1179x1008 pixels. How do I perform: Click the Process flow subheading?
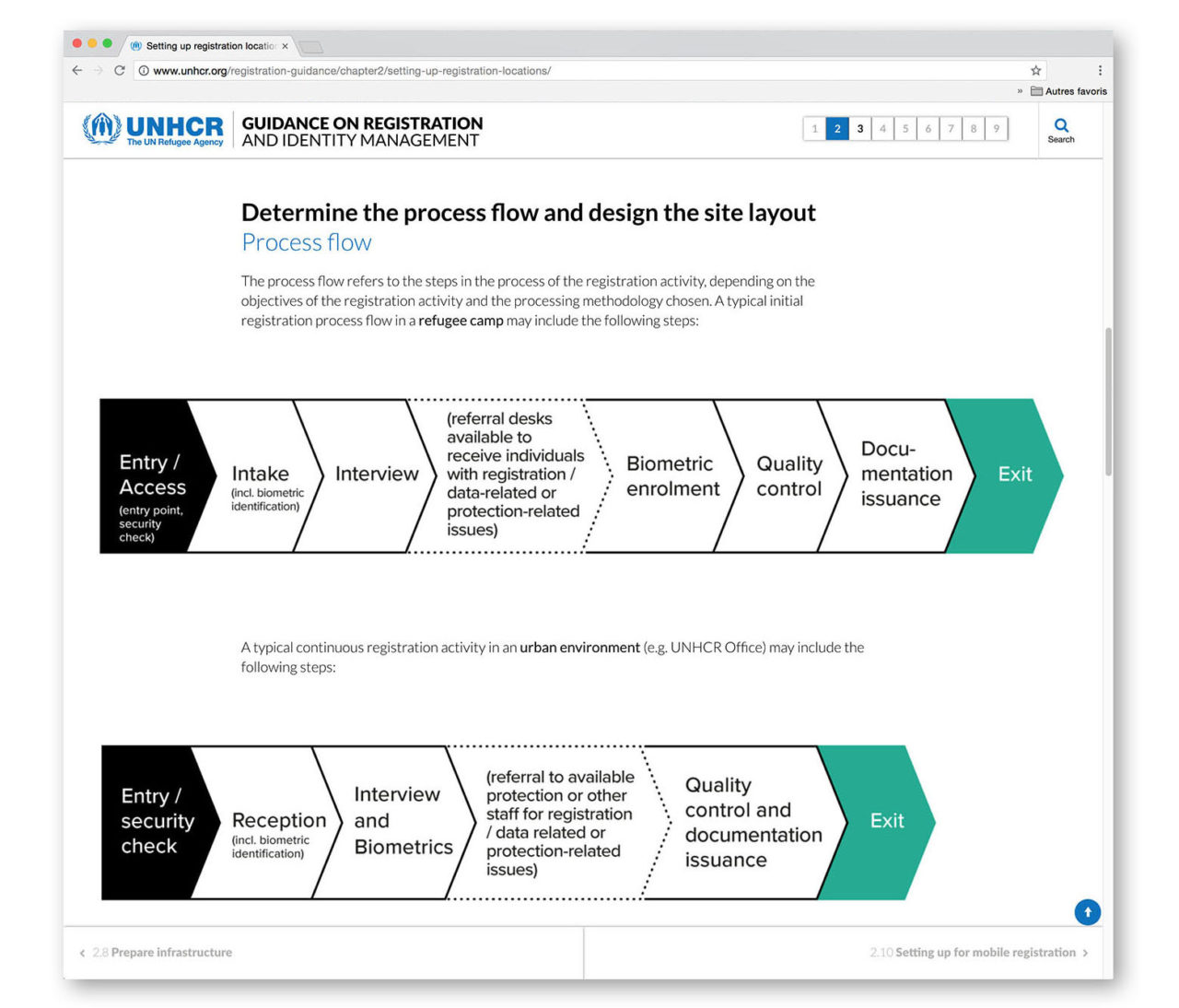click(307, 242)
